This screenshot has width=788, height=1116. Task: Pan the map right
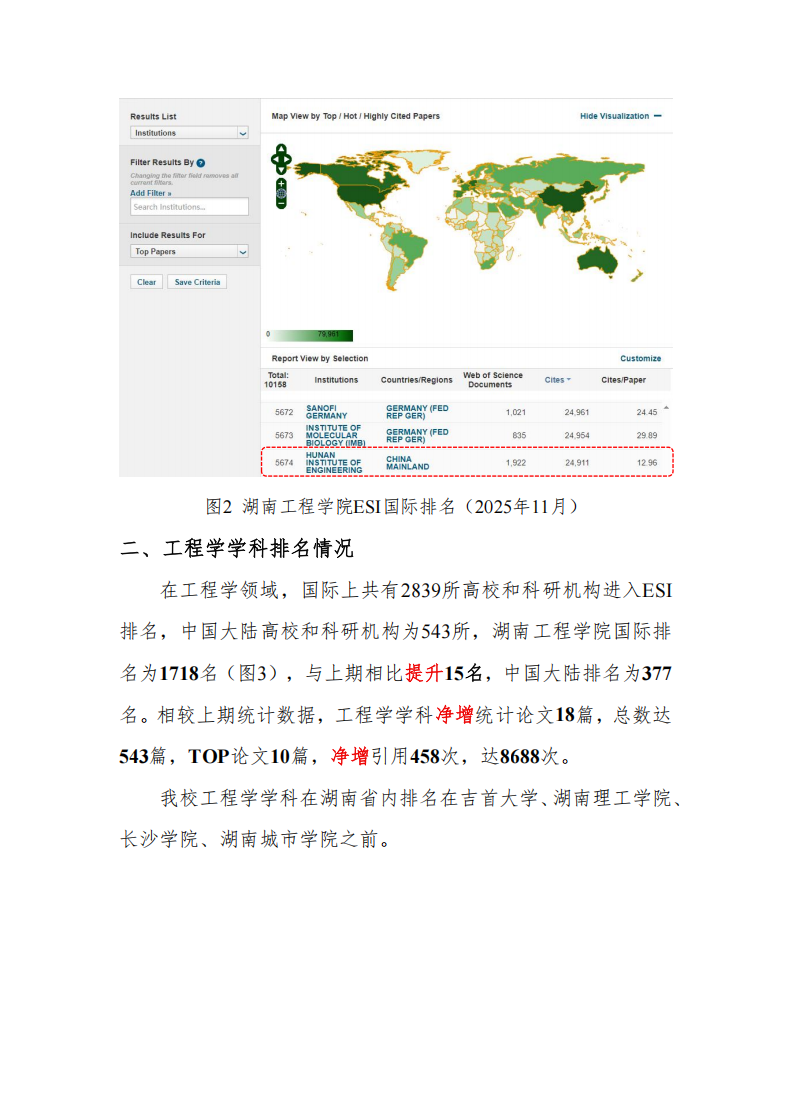(289, 157)
